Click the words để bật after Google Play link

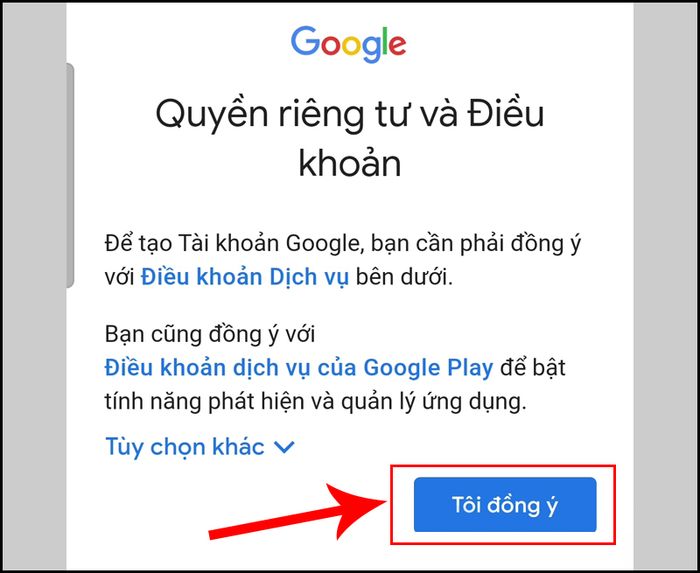click(533, 368)
